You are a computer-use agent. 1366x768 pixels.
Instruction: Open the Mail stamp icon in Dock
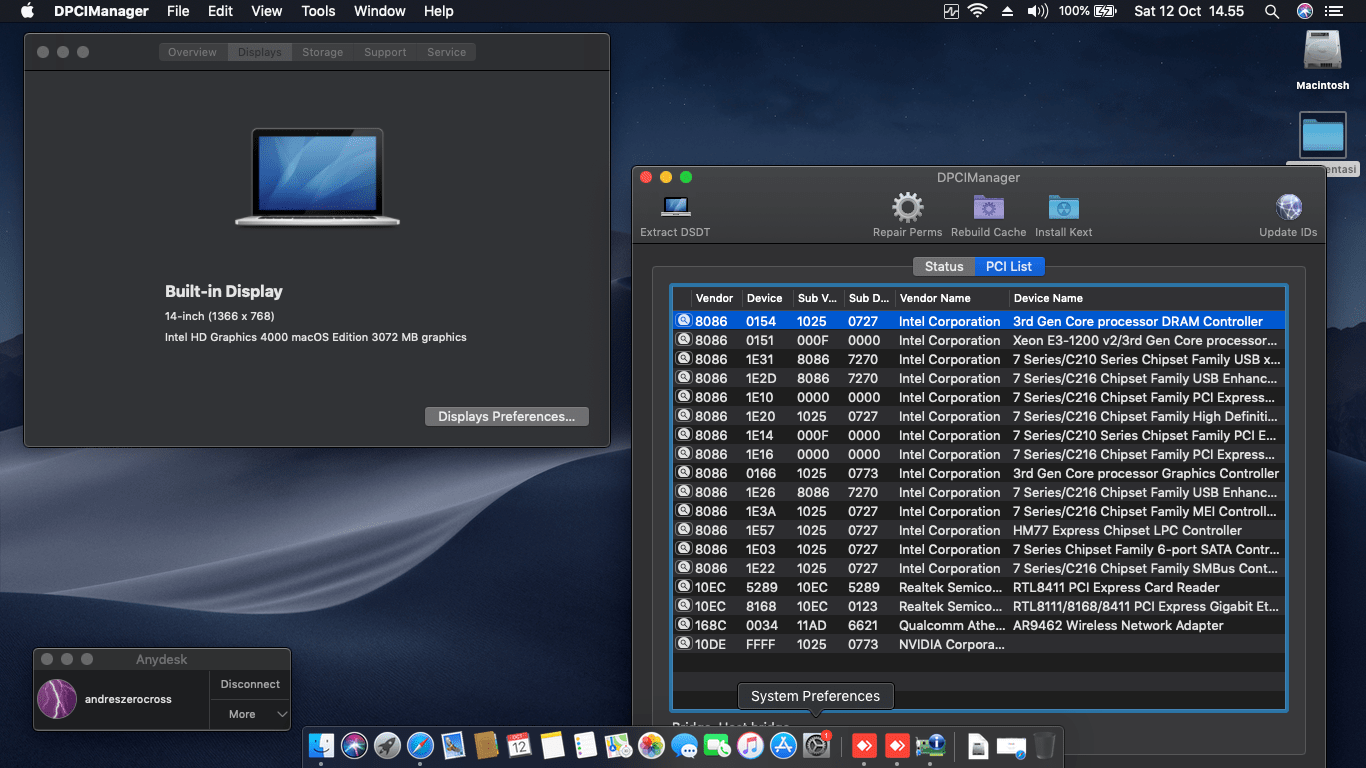tap(453, 745)
